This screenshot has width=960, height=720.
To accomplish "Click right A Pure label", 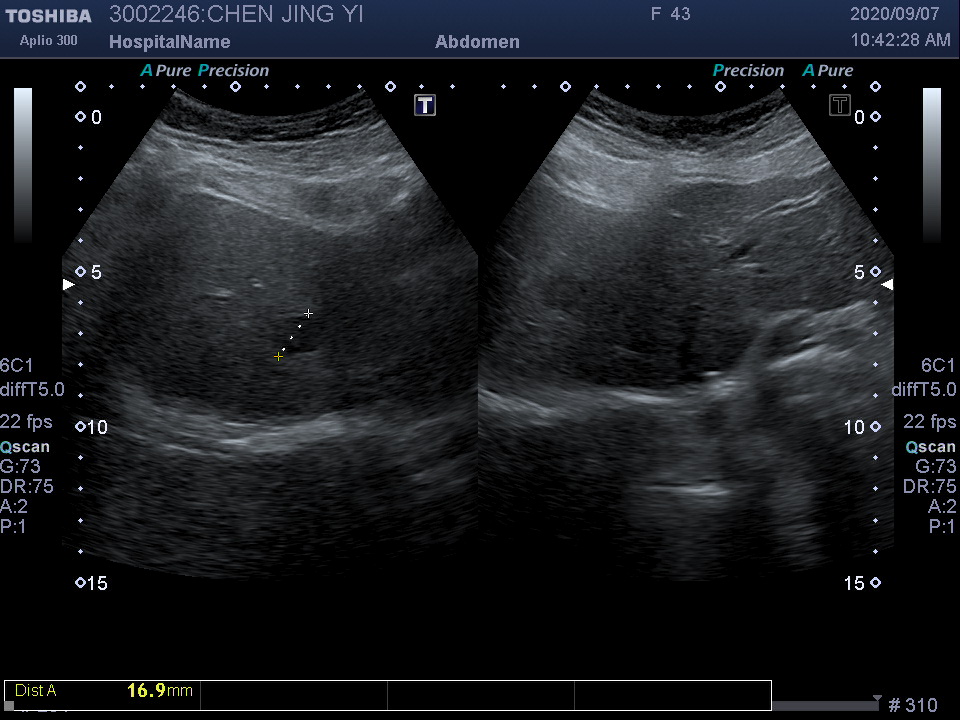I will point(828,70).
